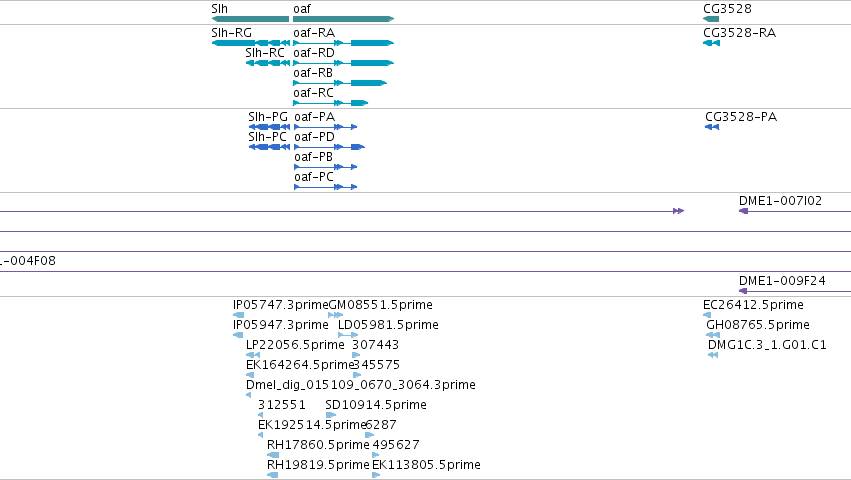Select the EK164264.5prime EST marker

pos(250,375)
